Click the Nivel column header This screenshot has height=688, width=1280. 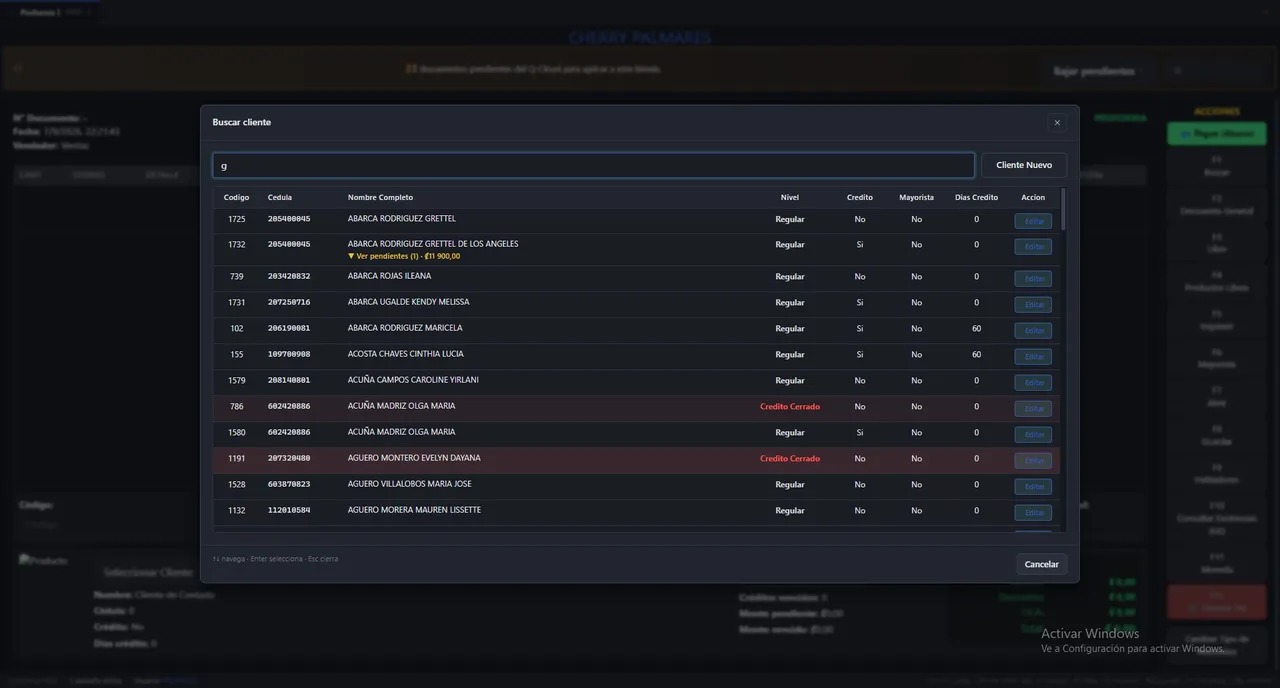coord(790,197)
